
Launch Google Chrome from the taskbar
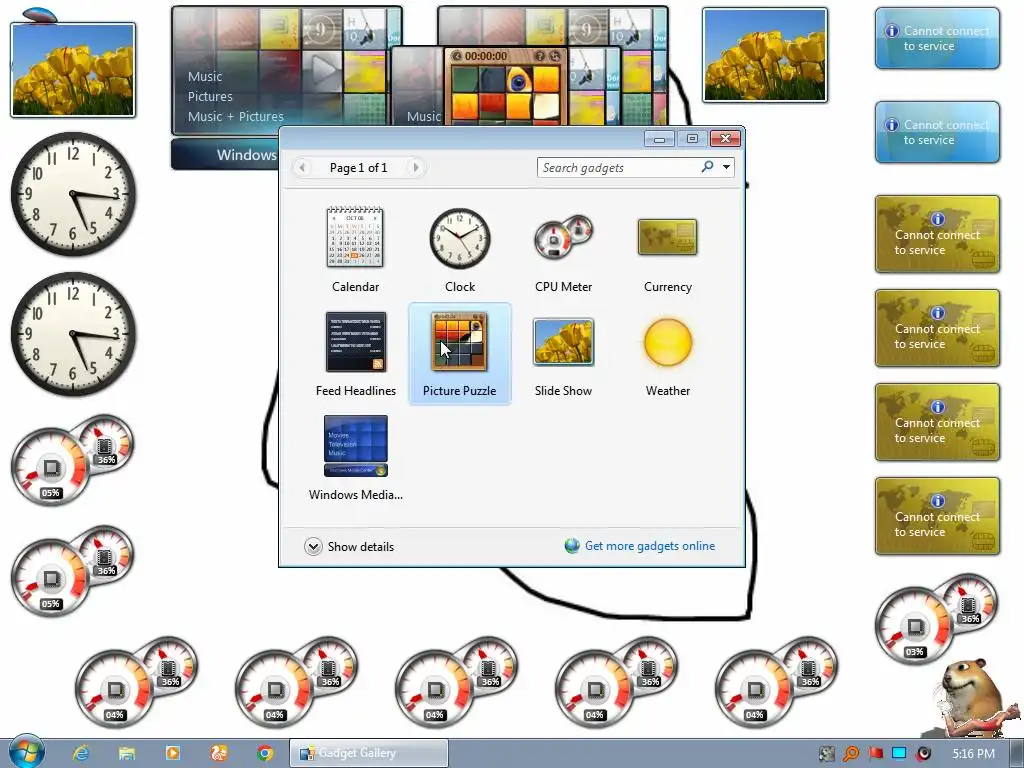[264, 753]
